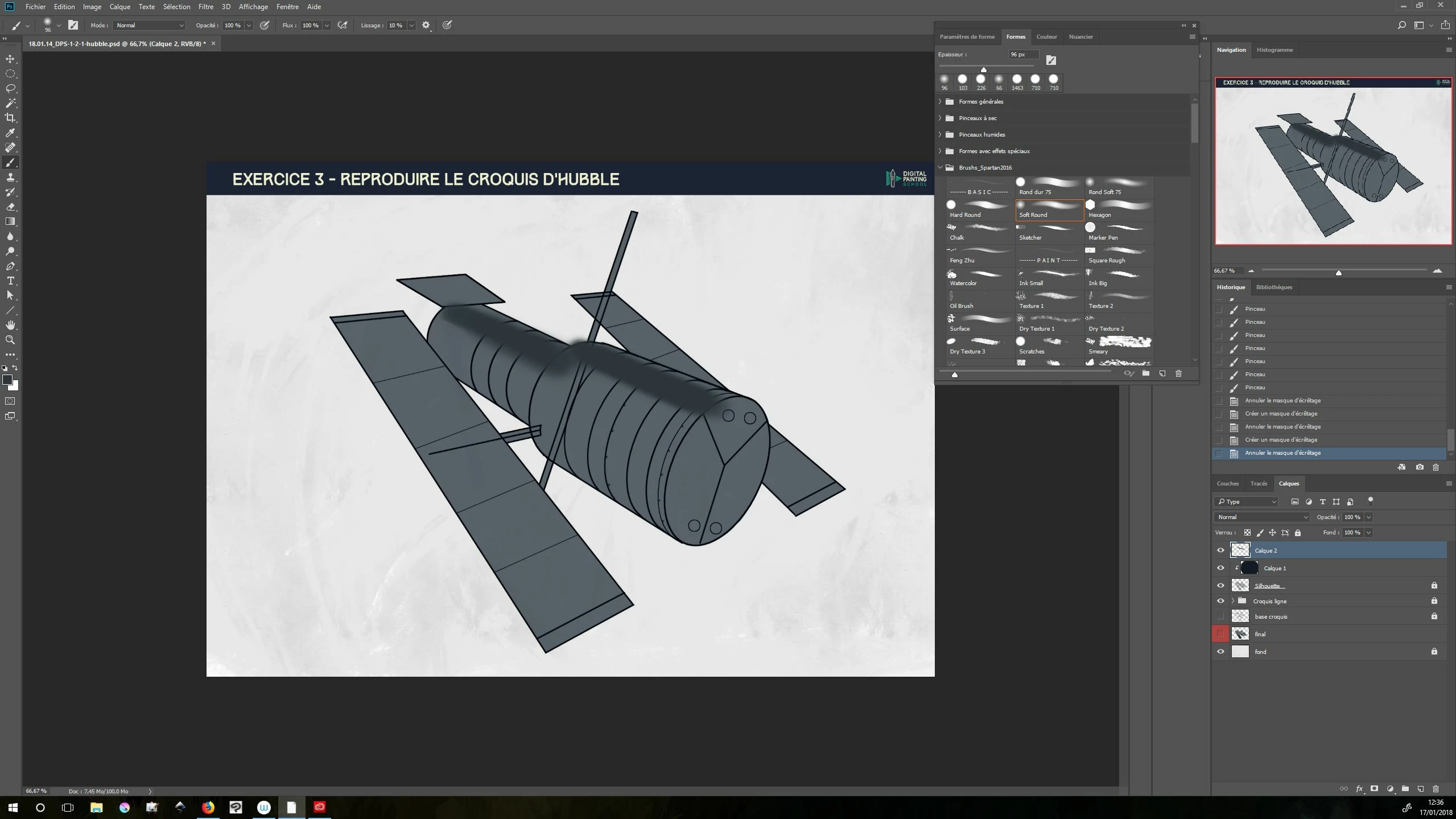
Task: Show the base croquis layer
Action: click(1220, 616)
